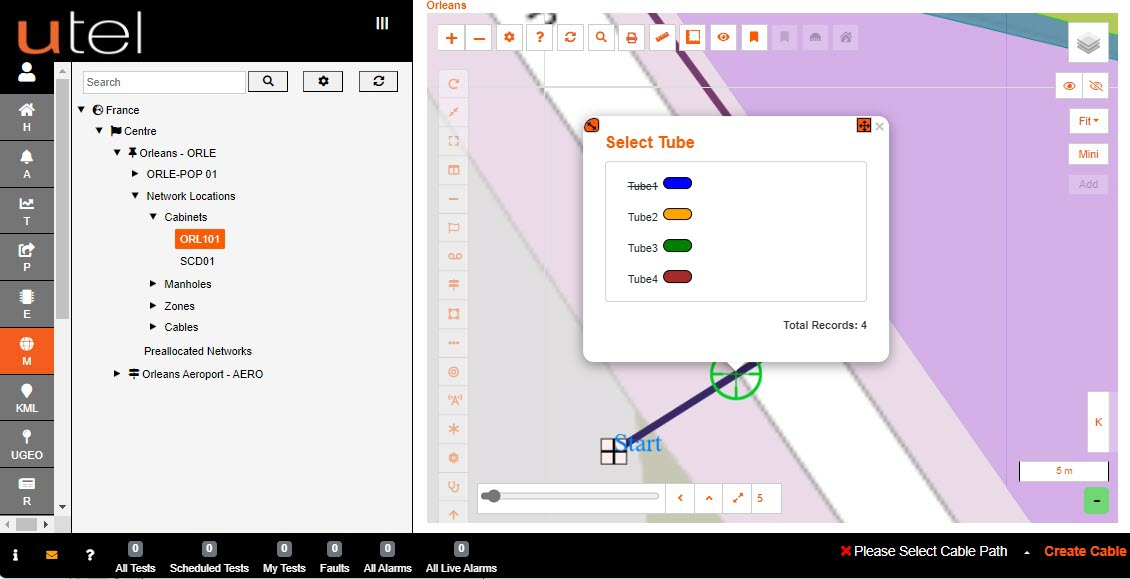Open the map search magnifier tool

(601, 37)
